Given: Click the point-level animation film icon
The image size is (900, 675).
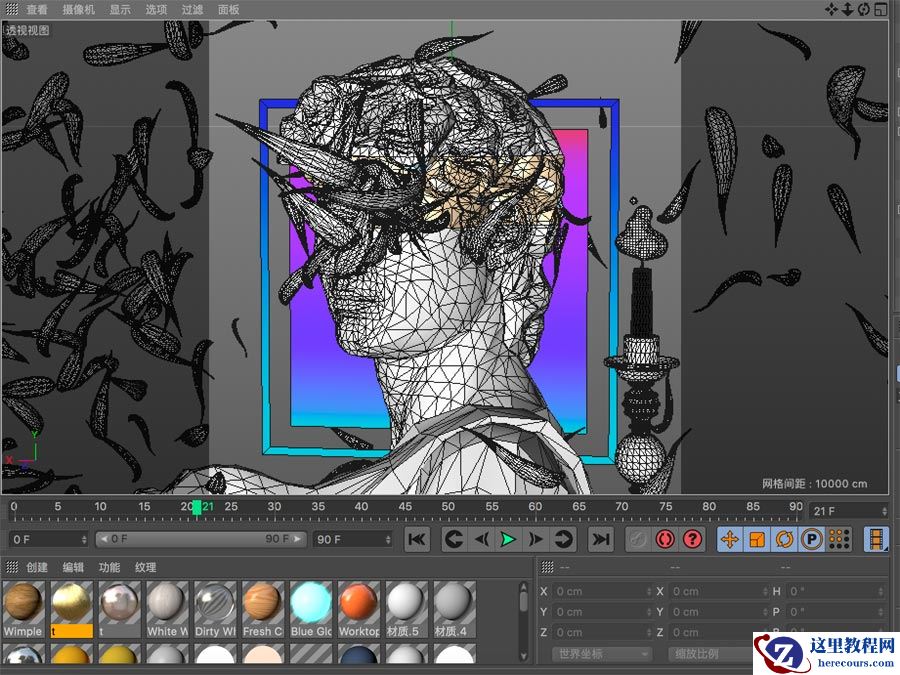Looking at the screenshot, I should pyautogui.click(x=877, y=540).
